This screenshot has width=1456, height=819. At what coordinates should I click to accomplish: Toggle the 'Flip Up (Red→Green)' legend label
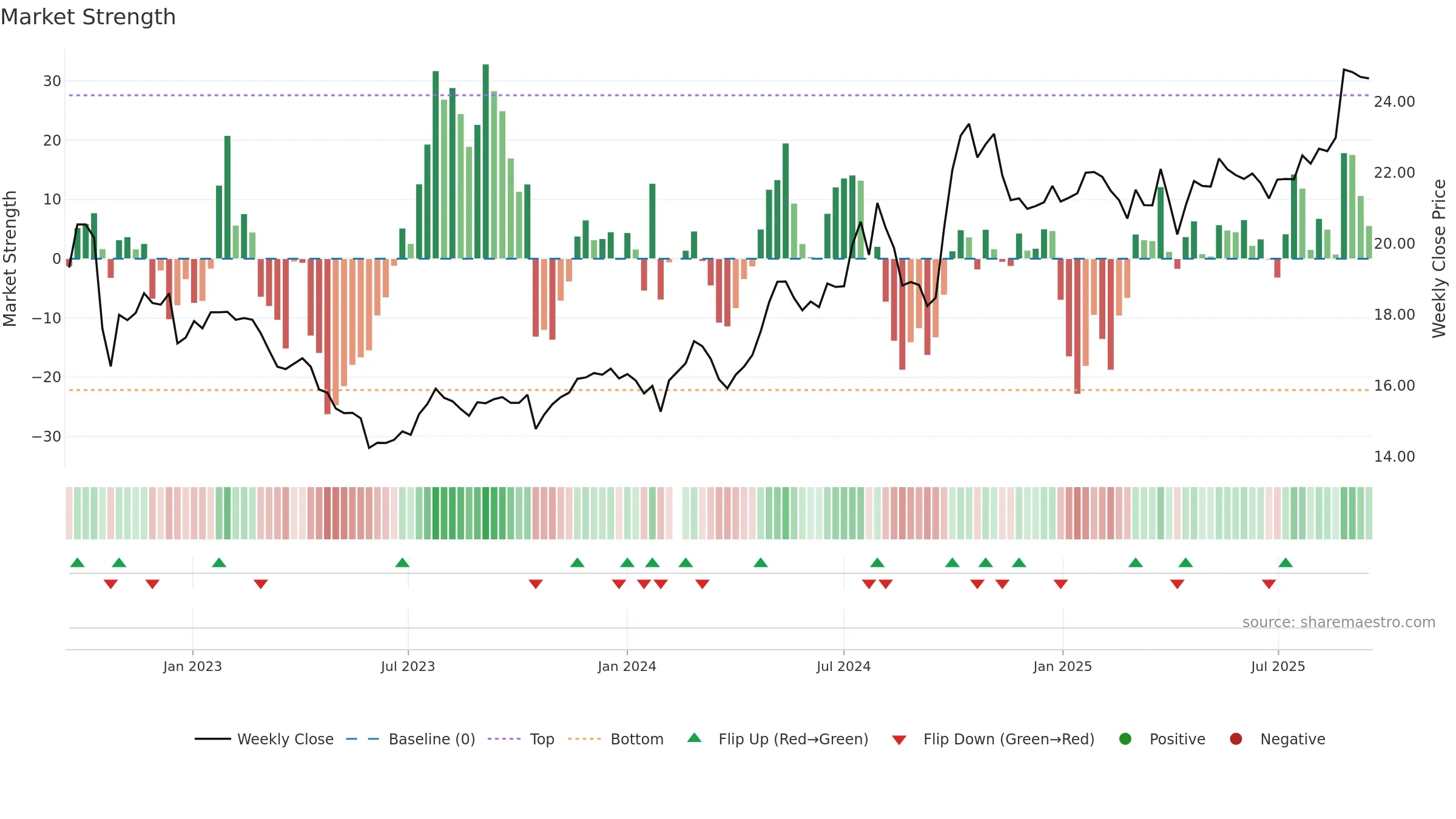click(x=794, y=739)
